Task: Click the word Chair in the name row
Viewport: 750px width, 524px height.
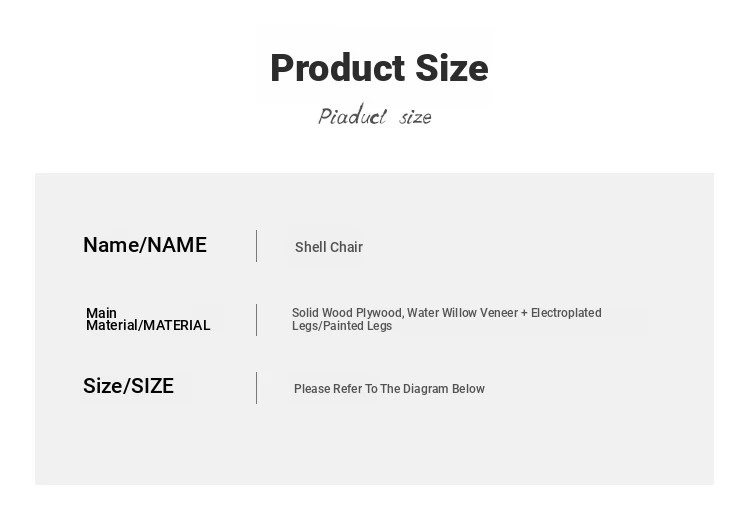Action: click(346, 247)
